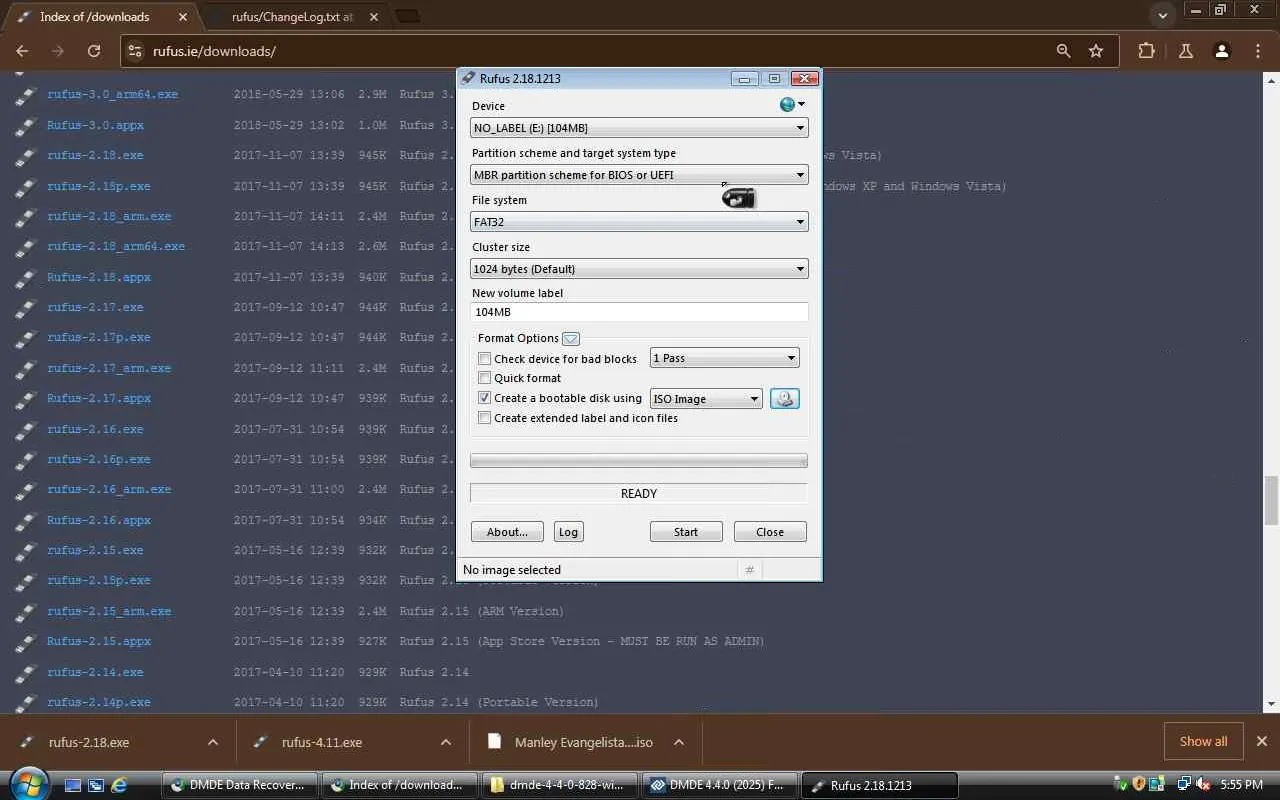Open the Windows Start menu orb
Image resolution: width=1280 pixels, height=800 pixels.
[x=27, y=784]
